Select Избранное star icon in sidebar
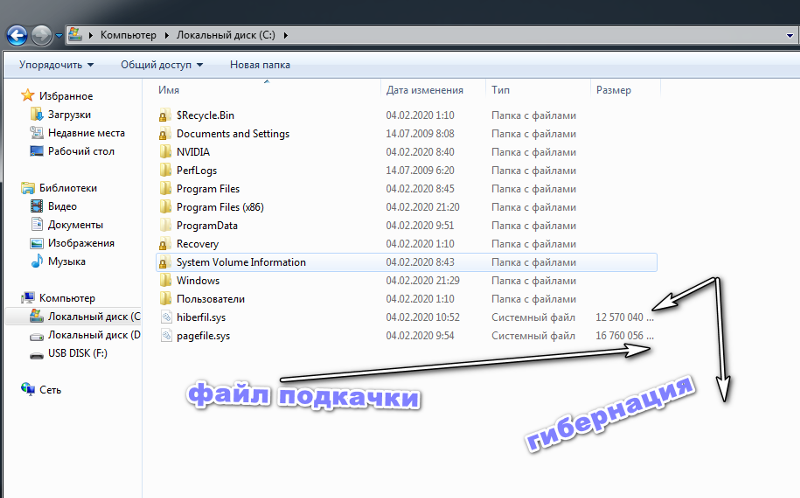The width and height of the screenshot is (800, 498). (28, 95)
